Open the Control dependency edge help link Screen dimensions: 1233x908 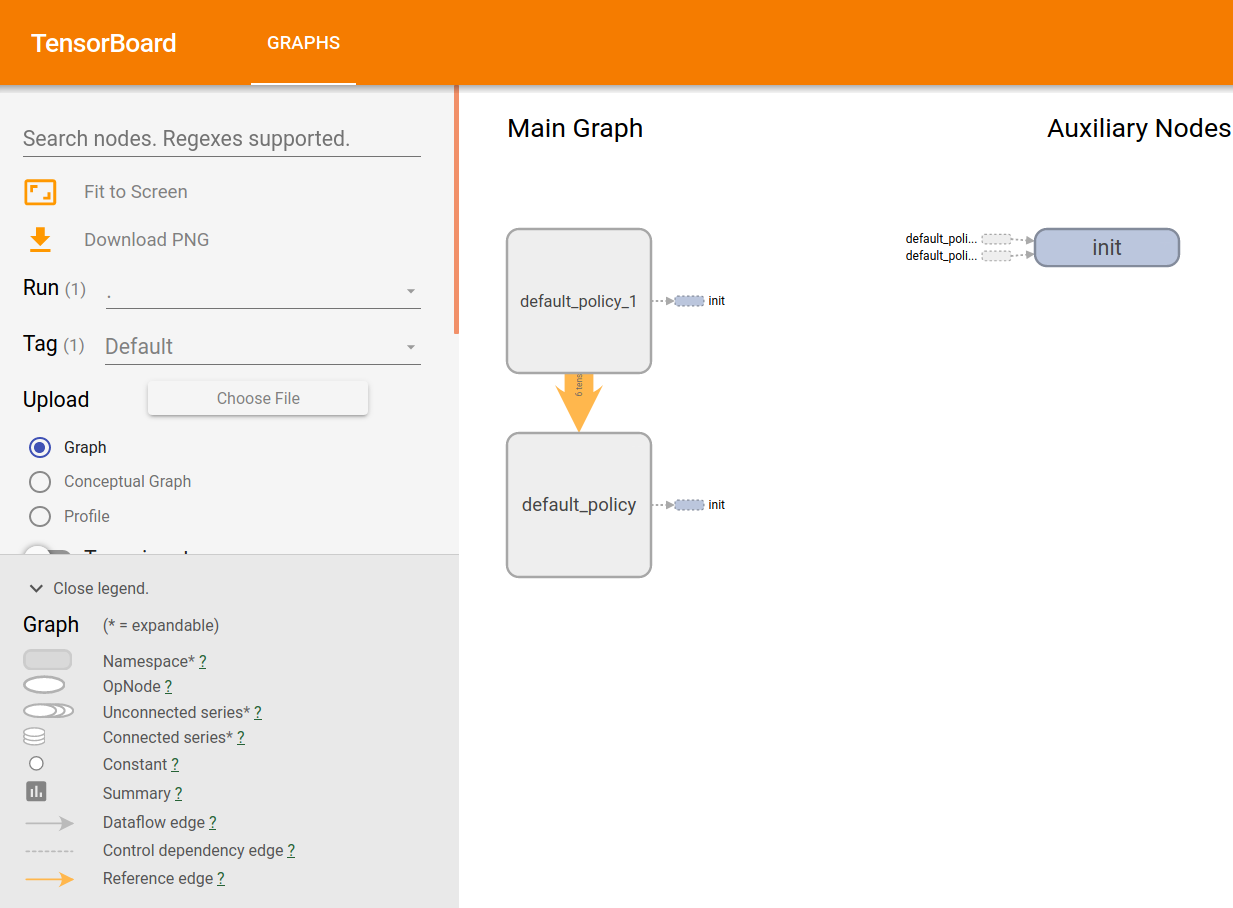pos(291,851)
